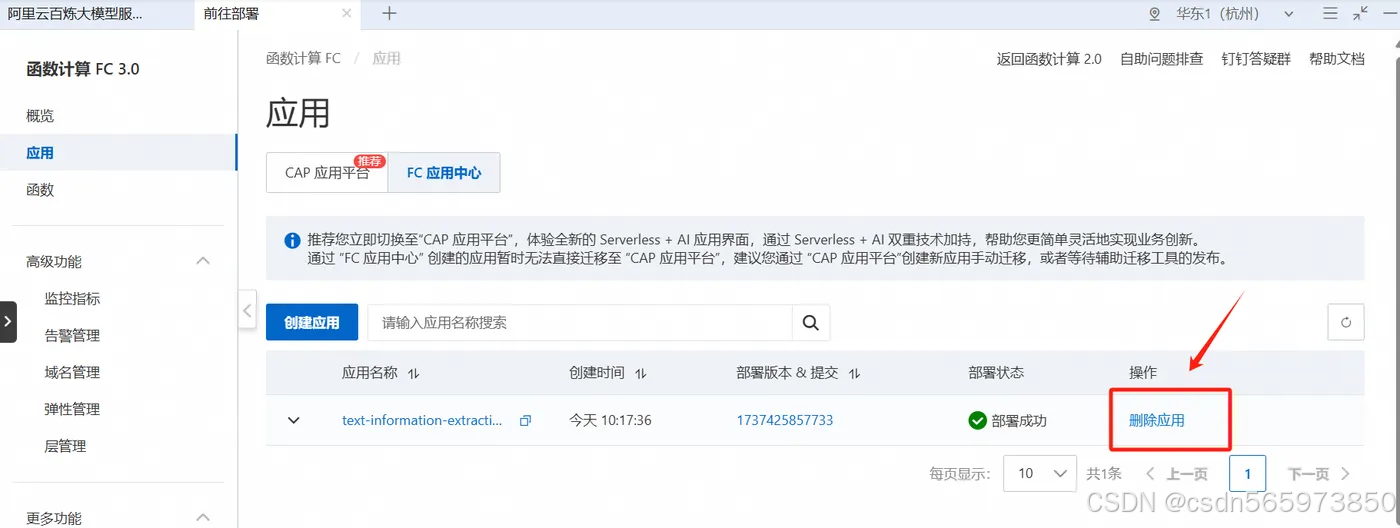Go to 上一页 in pagination
The width and height of the screenshot is (1400, 528).
(x=1177, y=474)
